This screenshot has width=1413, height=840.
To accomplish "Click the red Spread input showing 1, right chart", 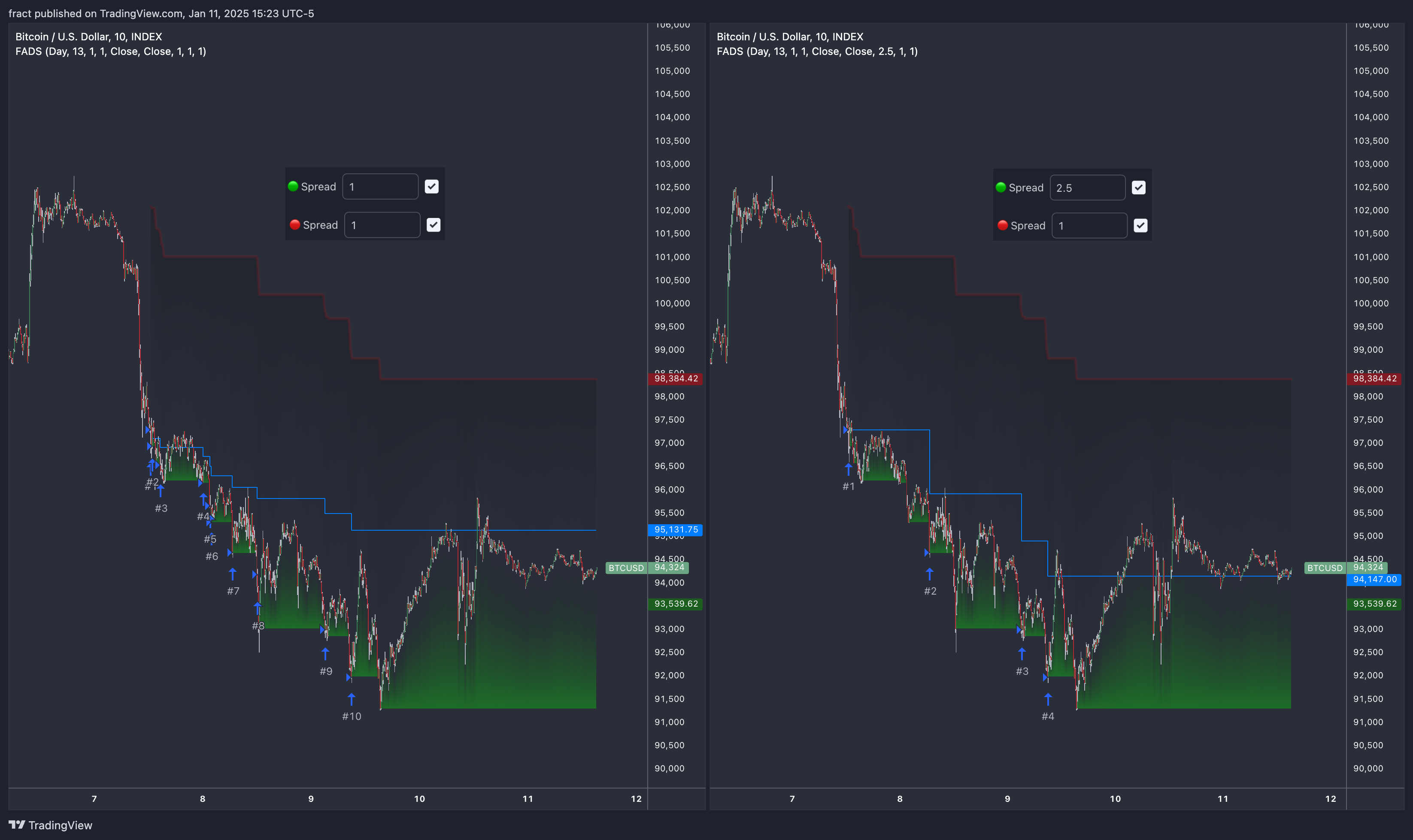I will pyautogui.click(x=1089, y=225).
